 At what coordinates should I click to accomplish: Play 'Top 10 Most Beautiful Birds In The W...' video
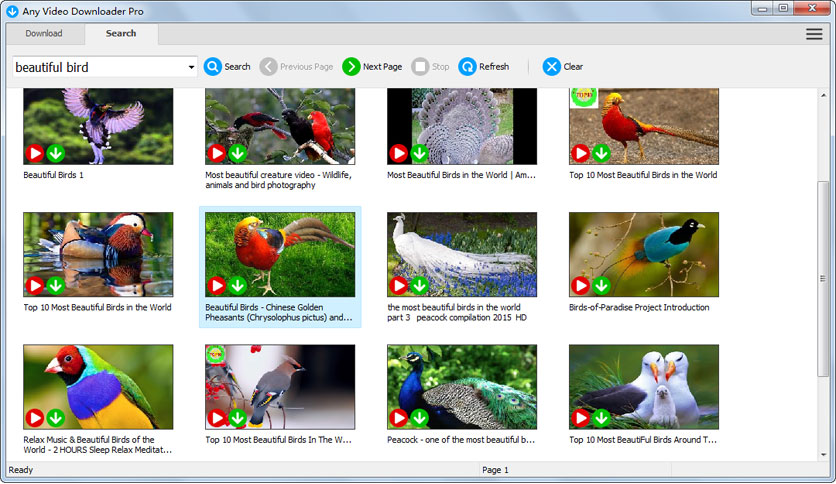pyautogui.click(x=216, y=418)
